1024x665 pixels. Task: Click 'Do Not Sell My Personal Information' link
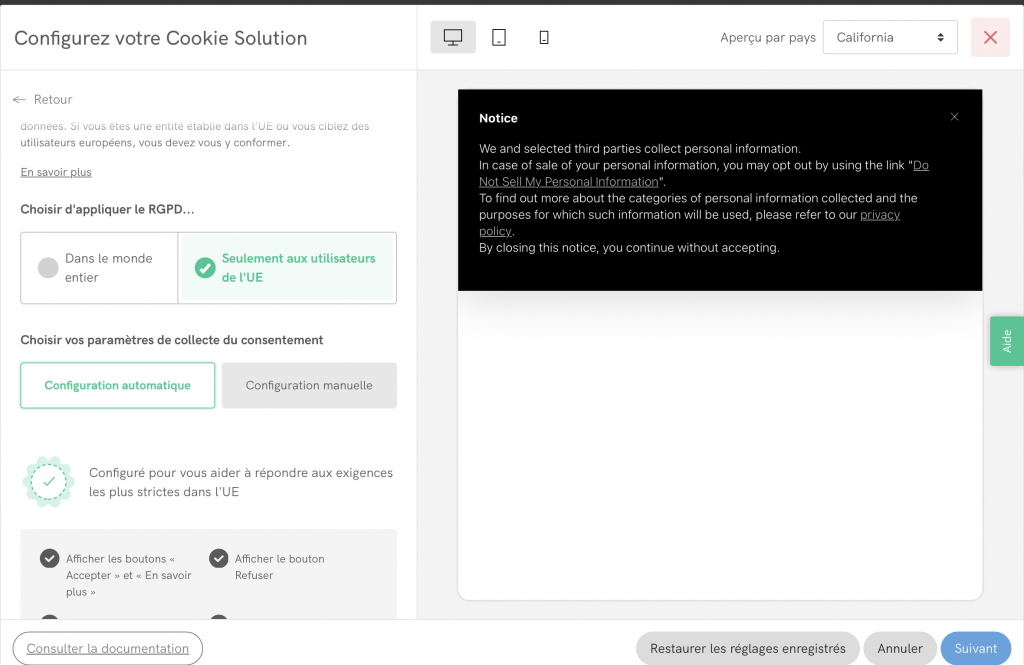pos(568,182)
